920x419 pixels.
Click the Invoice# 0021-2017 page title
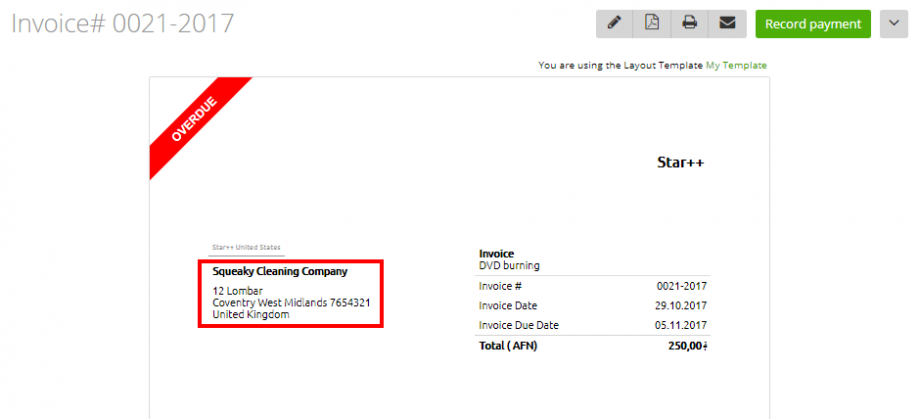point(123,24)
